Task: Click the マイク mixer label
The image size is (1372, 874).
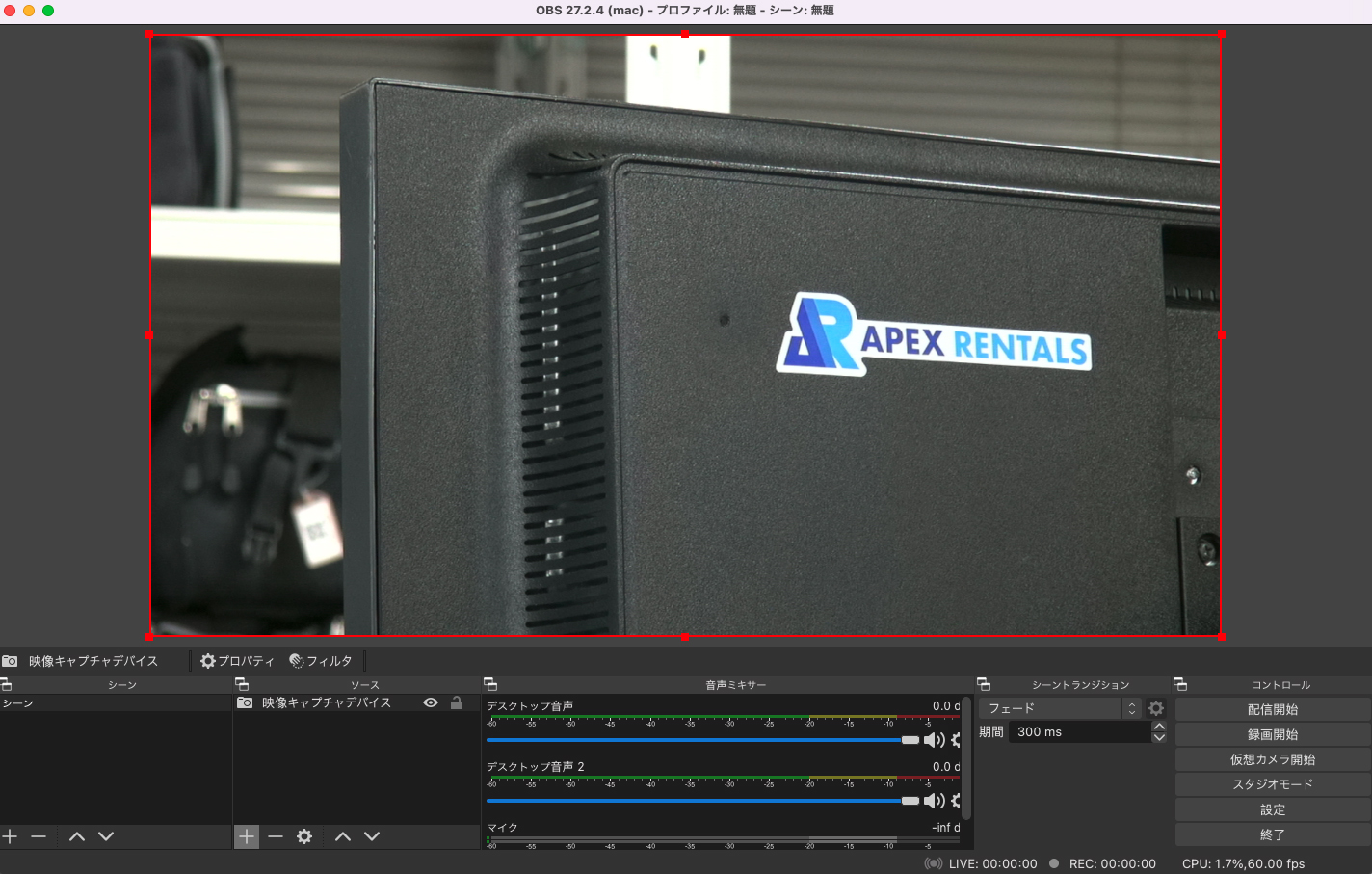Action: [x=502, y=828]
